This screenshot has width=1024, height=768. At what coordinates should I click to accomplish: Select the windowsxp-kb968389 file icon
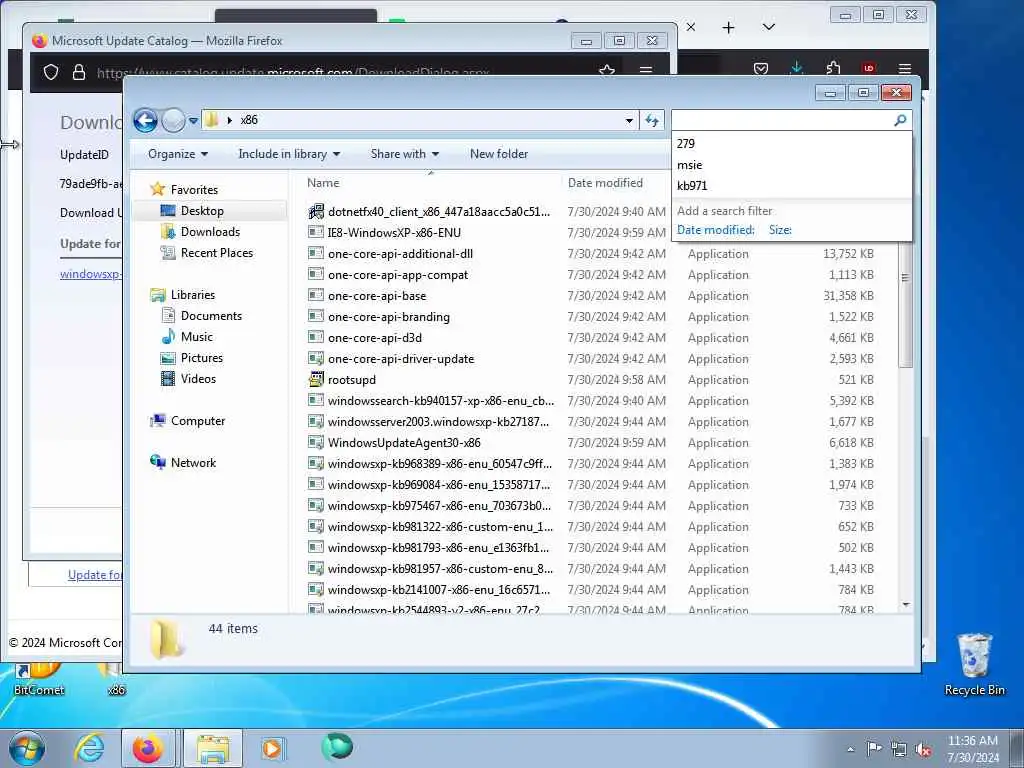tap(316, 464)
